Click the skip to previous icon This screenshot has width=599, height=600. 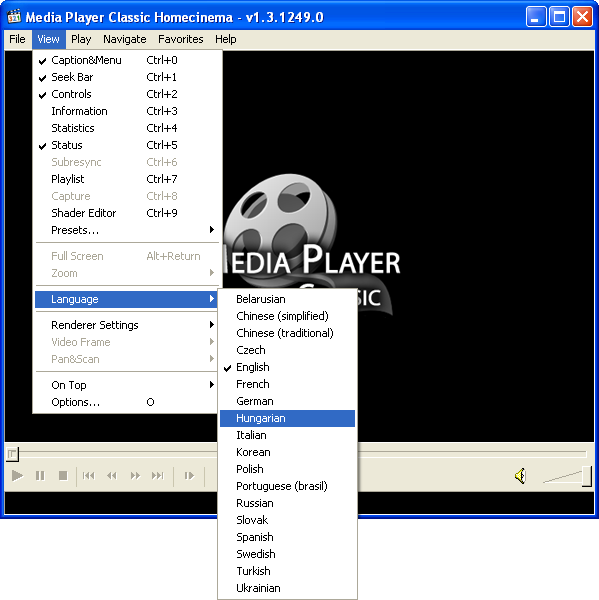click(88, 476)
